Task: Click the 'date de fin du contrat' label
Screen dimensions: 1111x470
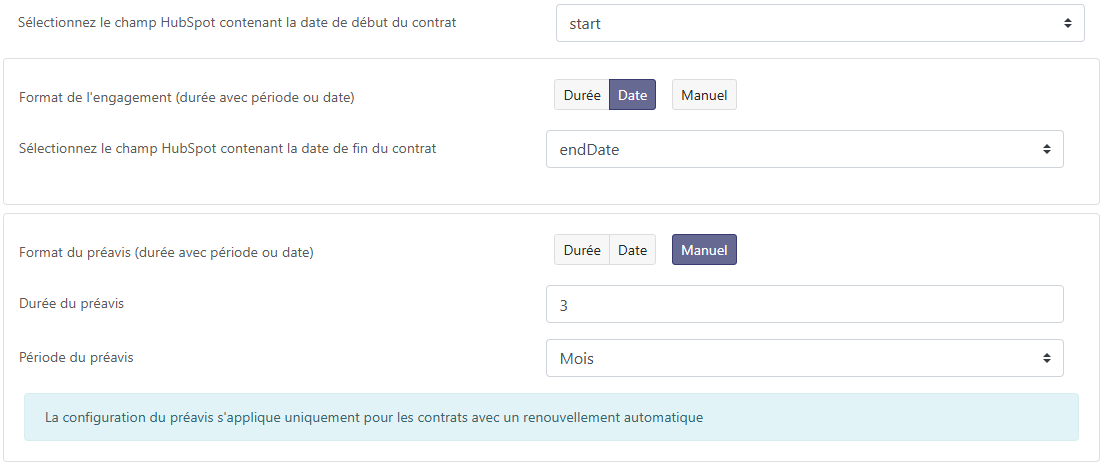Action: (227, 148)
